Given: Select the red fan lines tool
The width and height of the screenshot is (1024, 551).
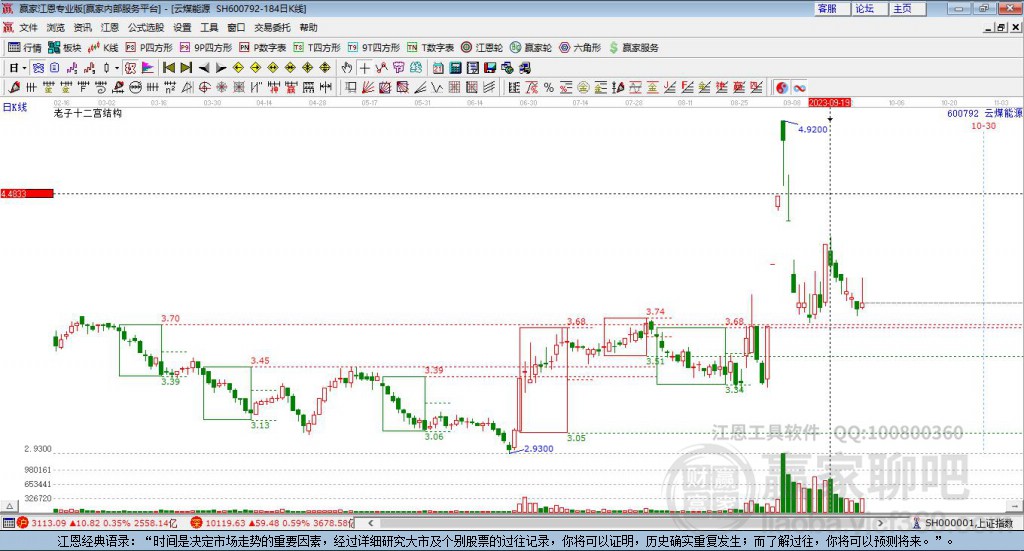Looking at the screenshot, I should click(x=368, y=87).
